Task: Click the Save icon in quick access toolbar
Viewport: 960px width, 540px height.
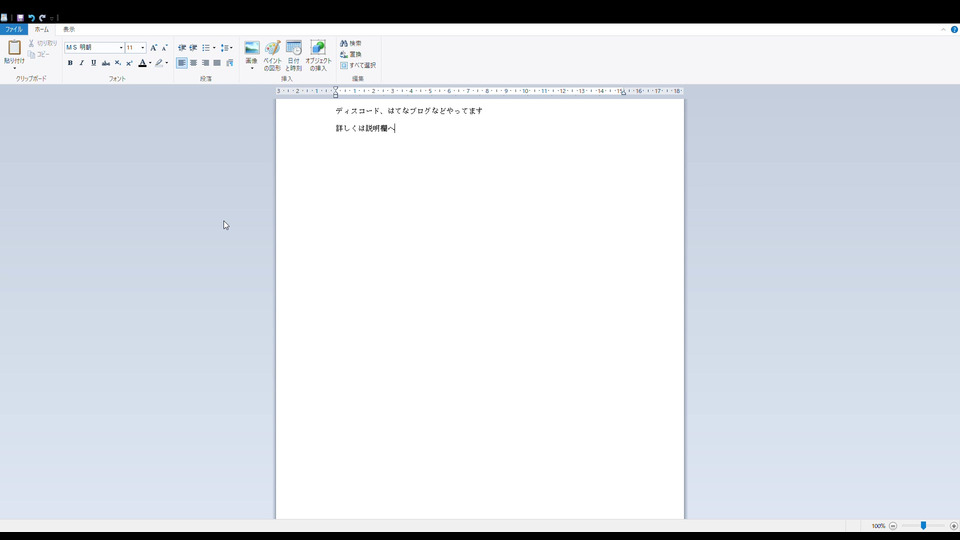Action: click(x=20, y=18)
